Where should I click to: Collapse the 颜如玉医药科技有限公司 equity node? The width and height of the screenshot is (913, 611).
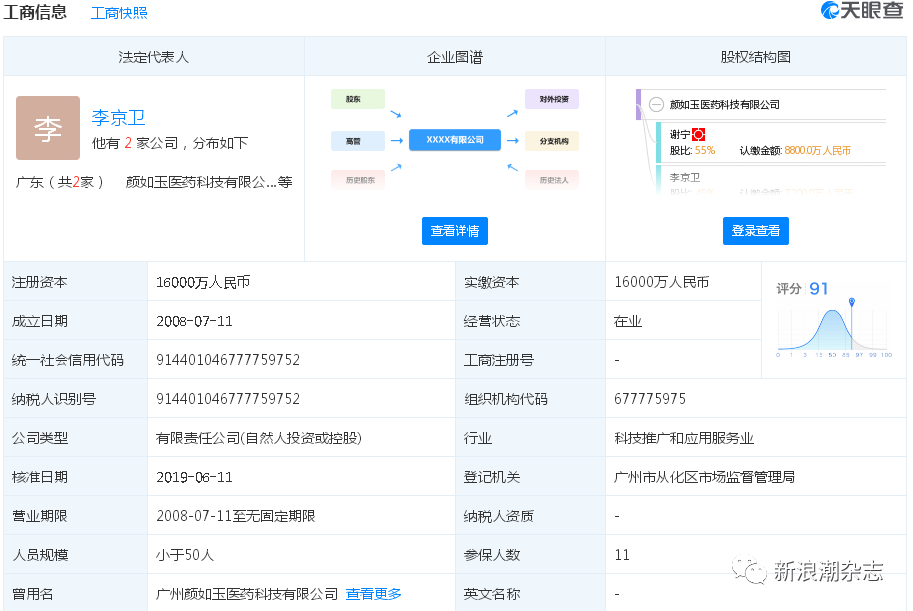point(656,104)
